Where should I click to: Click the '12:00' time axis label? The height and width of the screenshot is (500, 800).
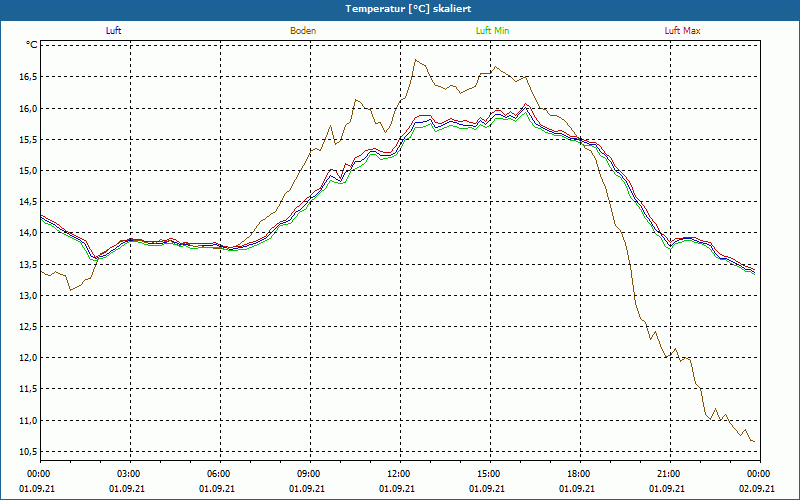tap(400, 474)
